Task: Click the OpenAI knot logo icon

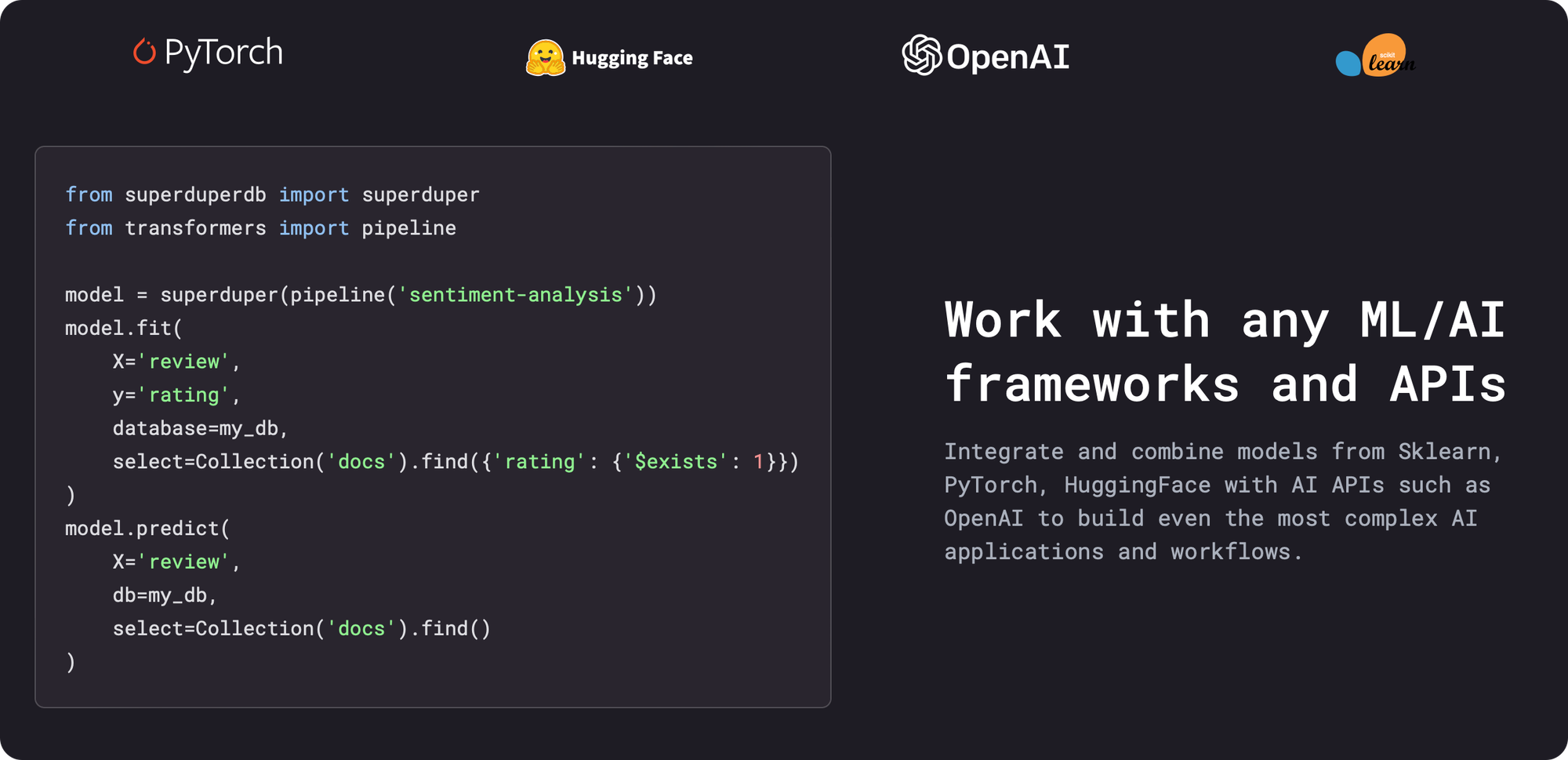Action: [921, 55]
